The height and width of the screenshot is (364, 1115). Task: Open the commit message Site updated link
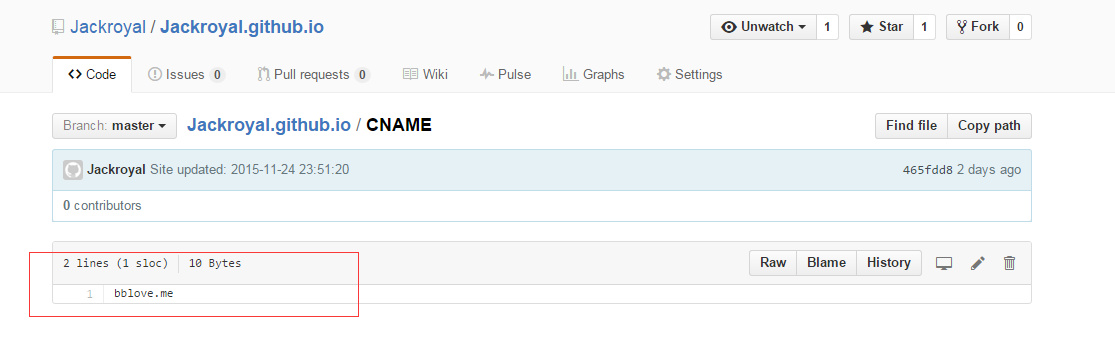[250, 170]
